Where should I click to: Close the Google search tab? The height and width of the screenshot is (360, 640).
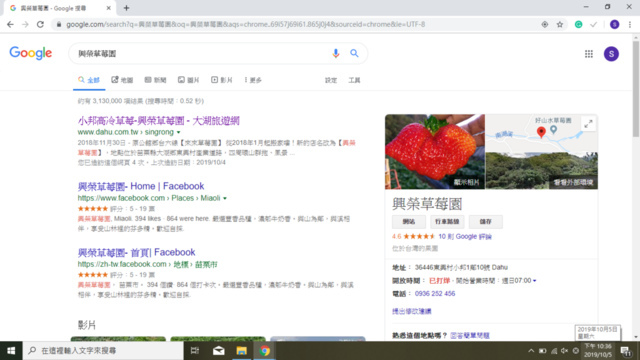click(109, 8)
